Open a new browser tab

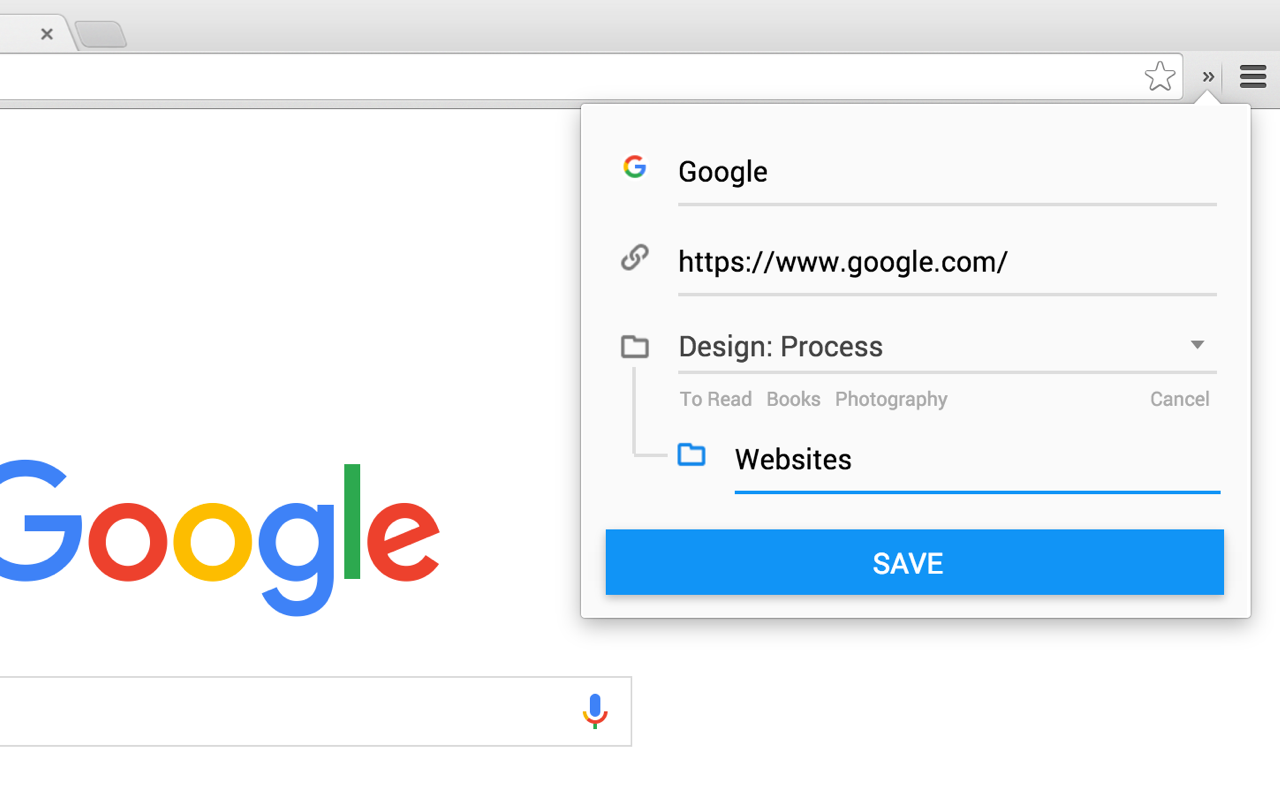pos(99,33)
